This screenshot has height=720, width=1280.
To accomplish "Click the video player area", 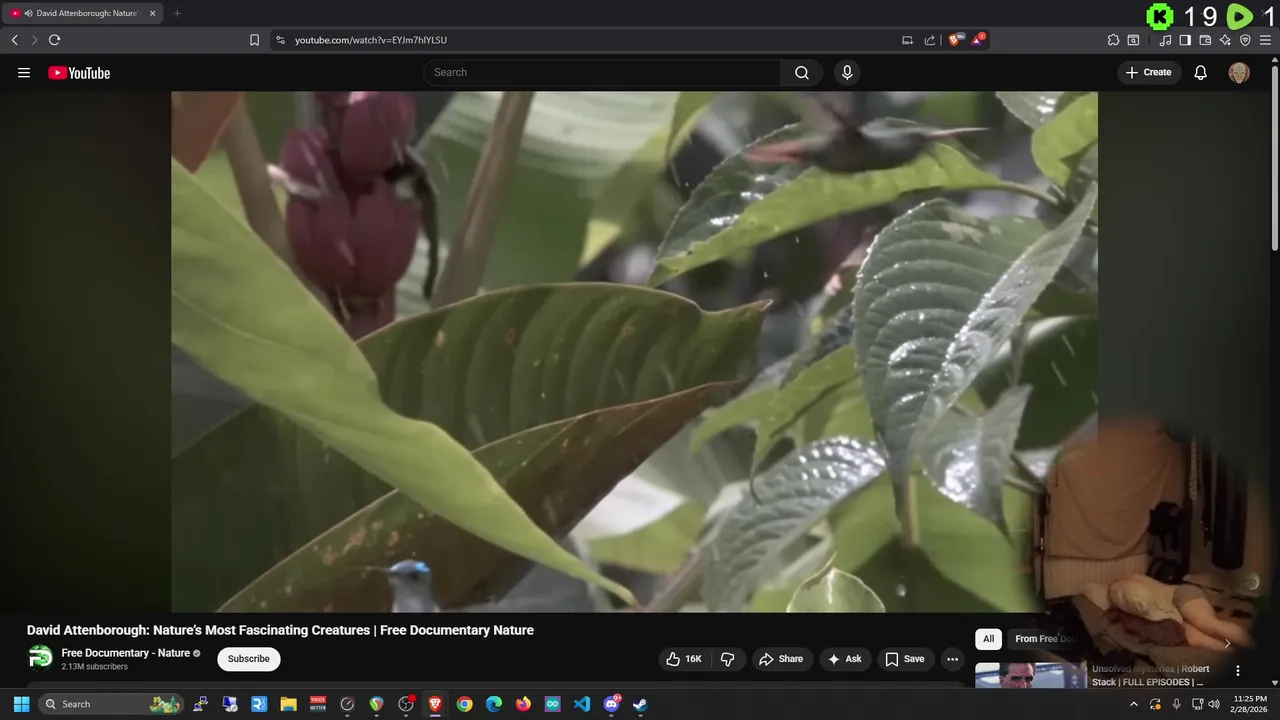I will (x=634, y=352).
